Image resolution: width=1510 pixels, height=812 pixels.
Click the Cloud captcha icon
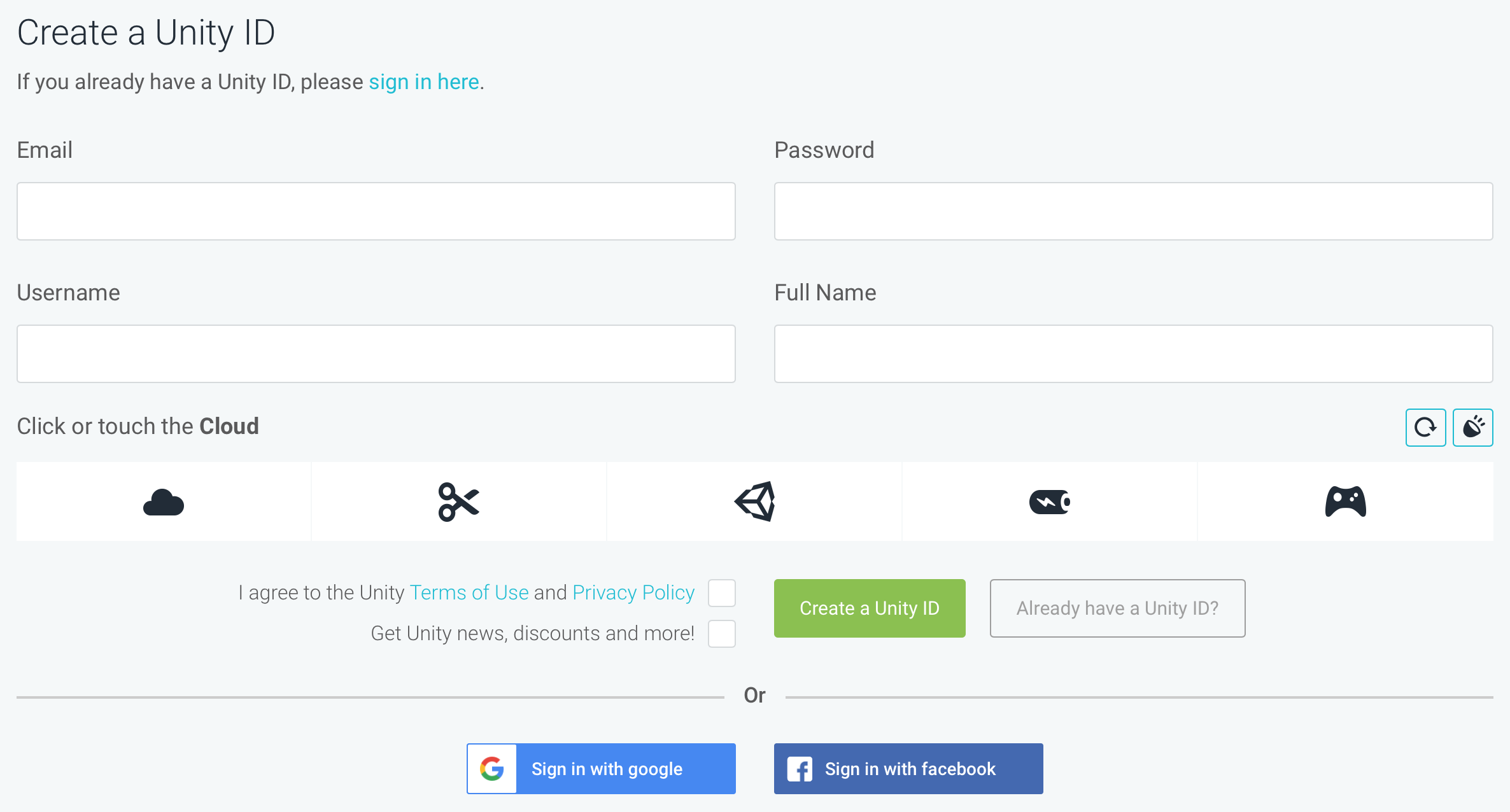click(x=164, y=502)
